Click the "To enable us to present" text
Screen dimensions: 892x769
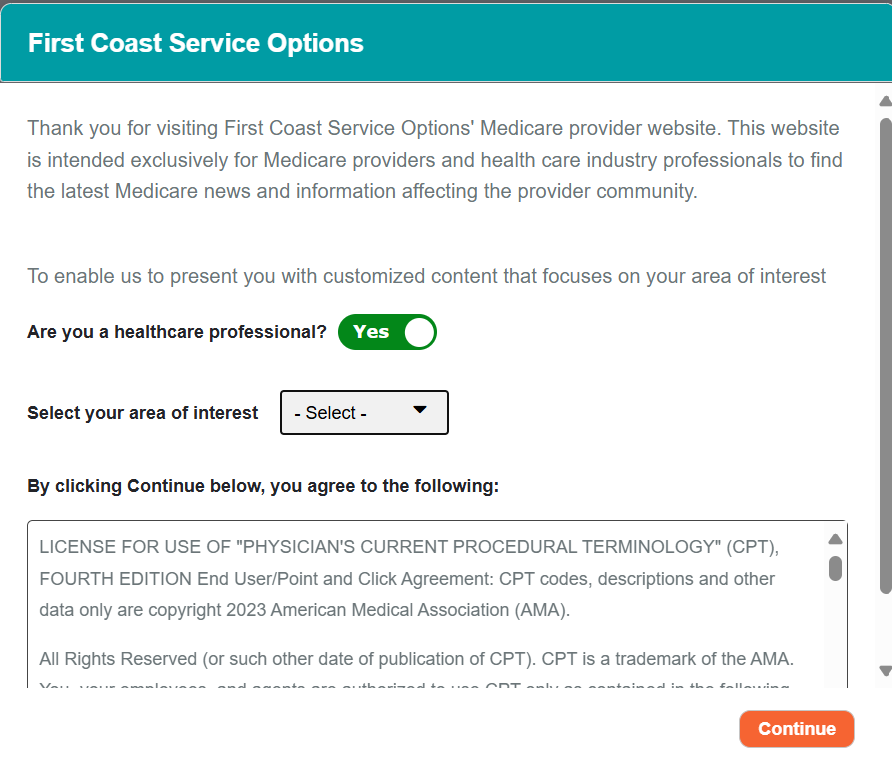(x=427, y=276)
